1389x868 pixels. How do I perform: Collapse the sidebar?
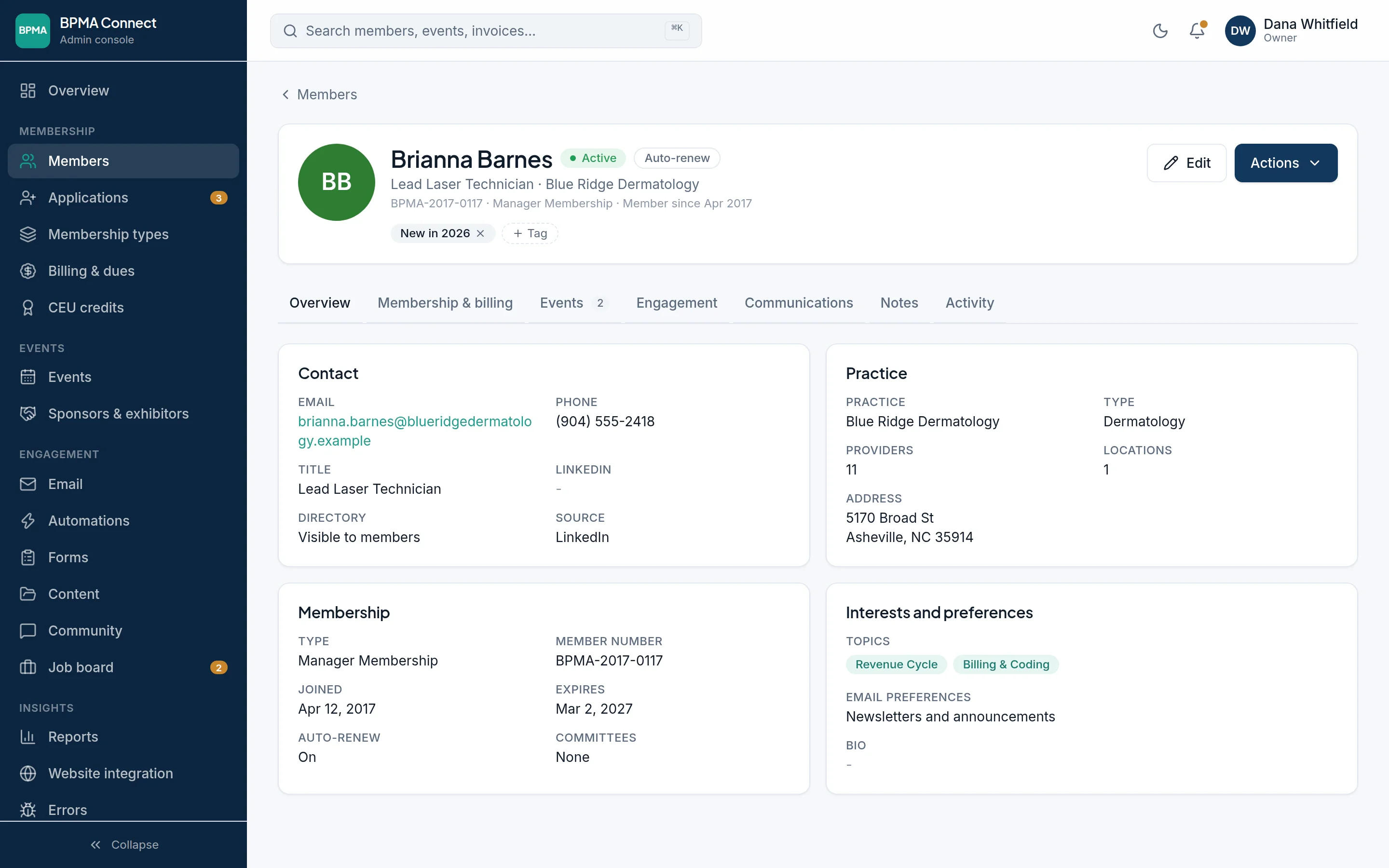point(123,845)
